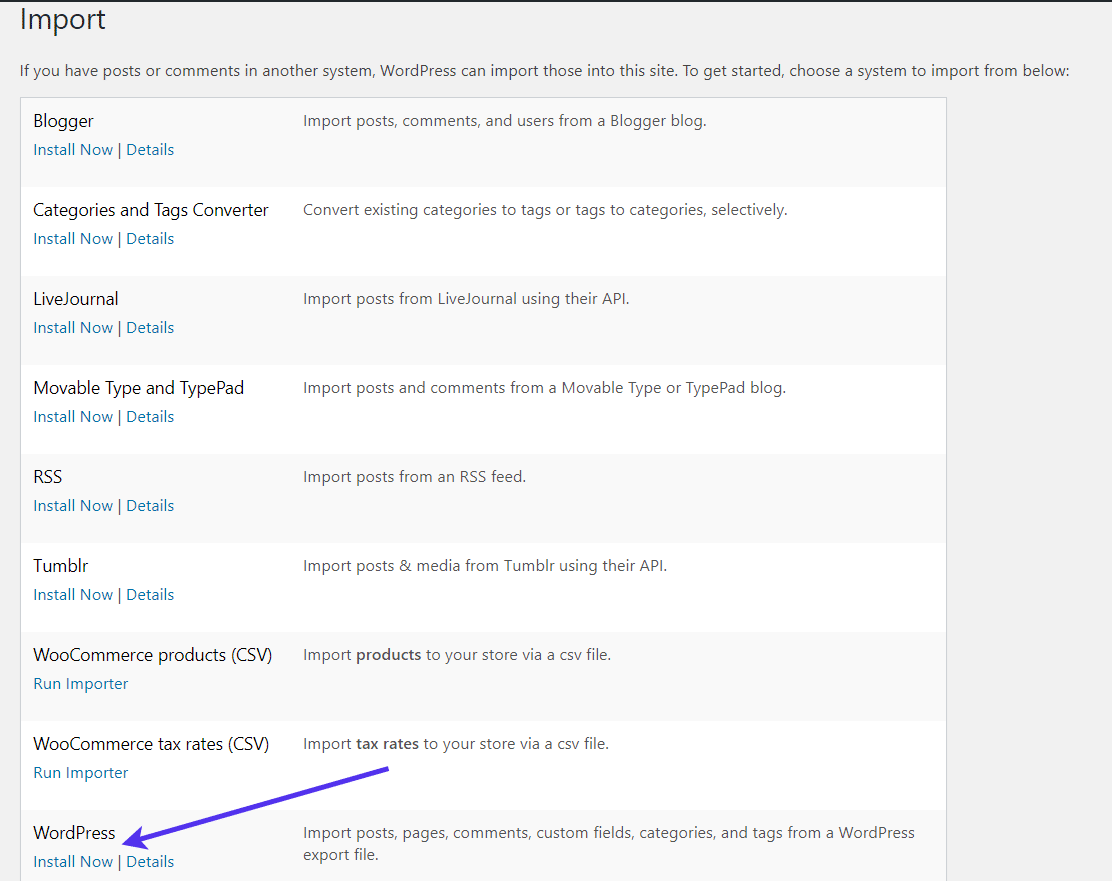Click the Import page heading
This screenshot has height=881, width=1112.
click(62, 19)
